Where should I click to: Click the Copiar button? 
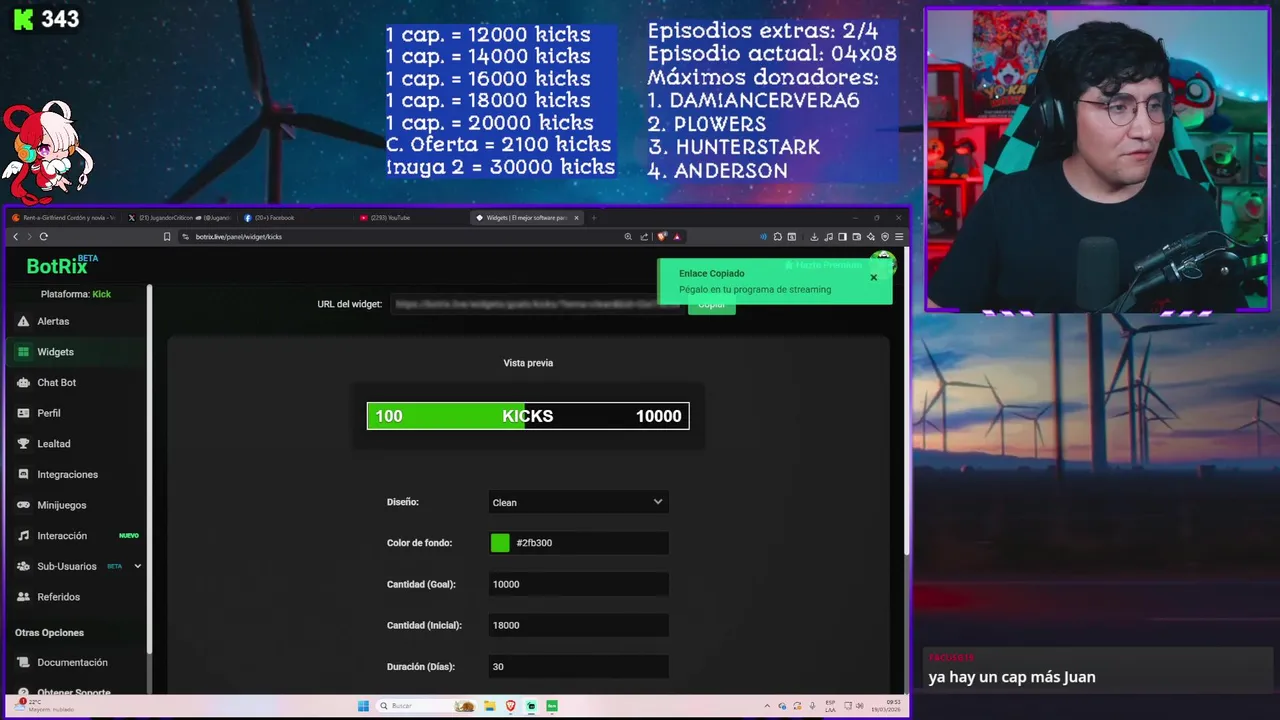712,304
